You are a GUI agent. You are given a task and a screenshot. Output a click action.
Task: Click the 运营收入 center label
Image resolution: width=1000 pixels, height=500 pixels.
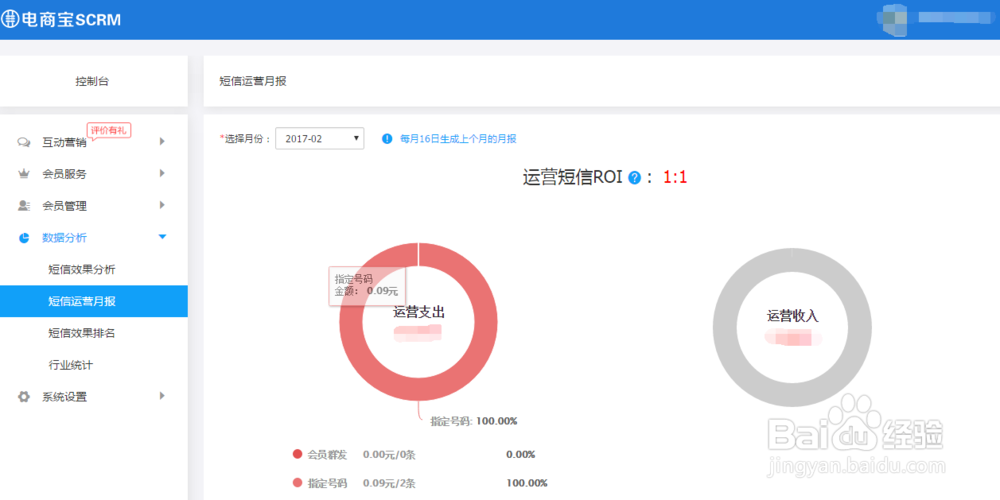tap(792, 316)
